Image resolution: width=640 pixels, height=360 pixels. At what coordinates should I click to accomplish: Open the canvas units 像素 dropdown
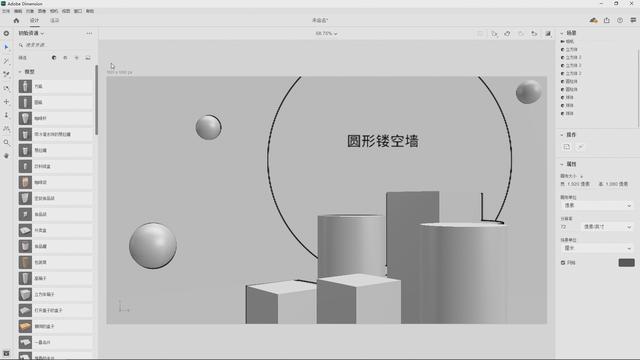[x=596, y=205]
